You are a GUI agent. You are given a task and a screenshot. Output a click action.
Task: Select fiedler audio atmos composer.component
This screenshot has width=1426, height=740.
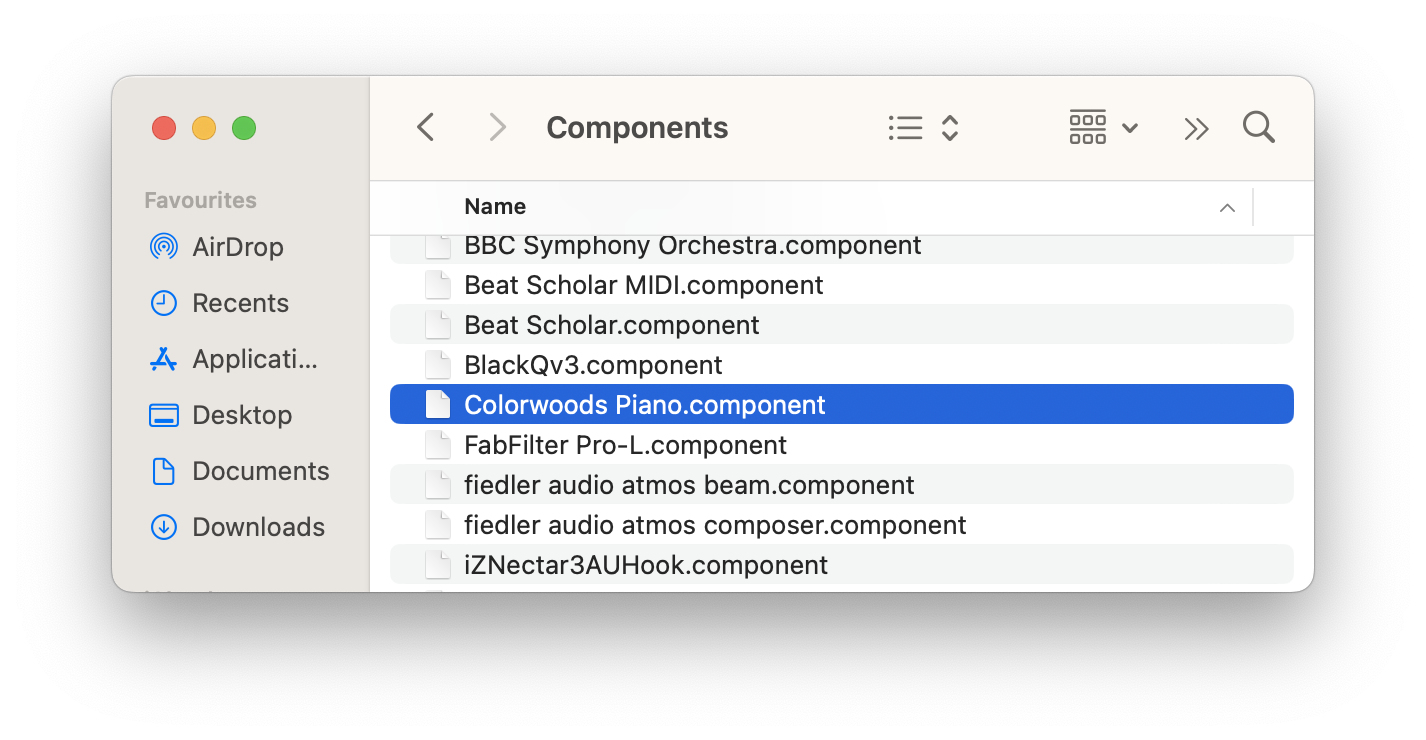[x=715, y=525]
